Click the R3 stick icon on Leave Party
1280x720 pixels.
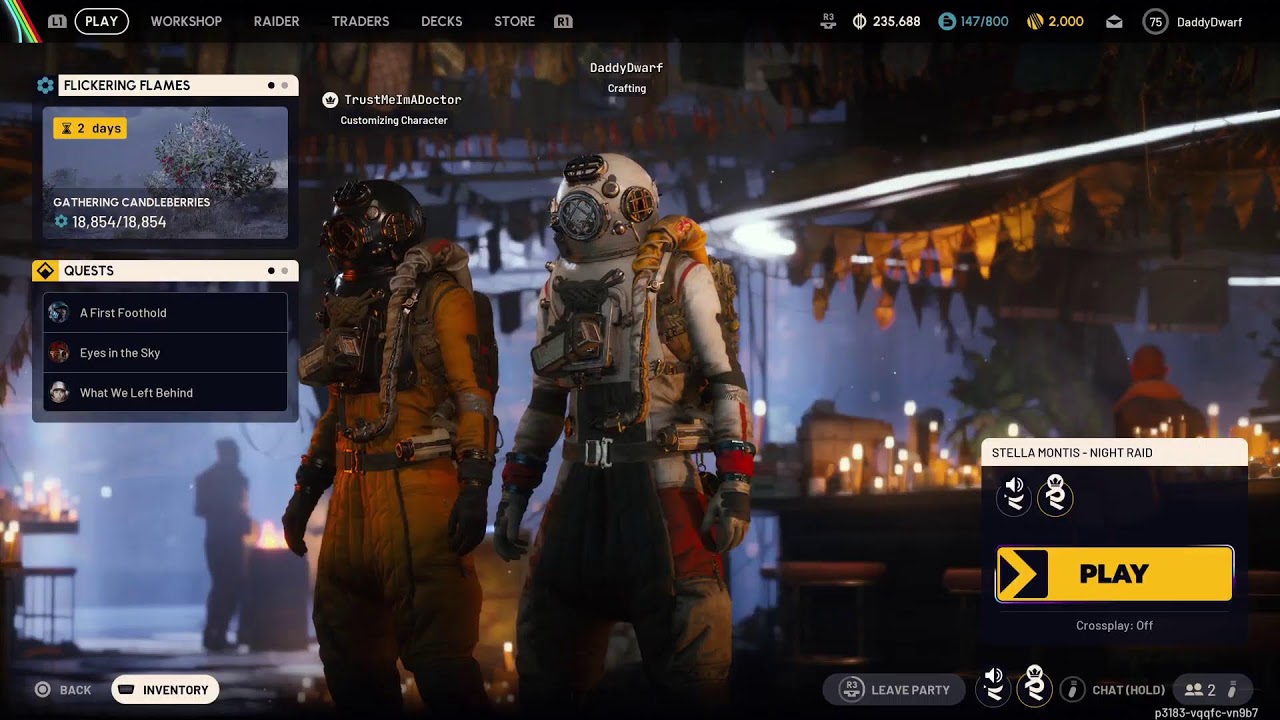(x=852, y=689)
